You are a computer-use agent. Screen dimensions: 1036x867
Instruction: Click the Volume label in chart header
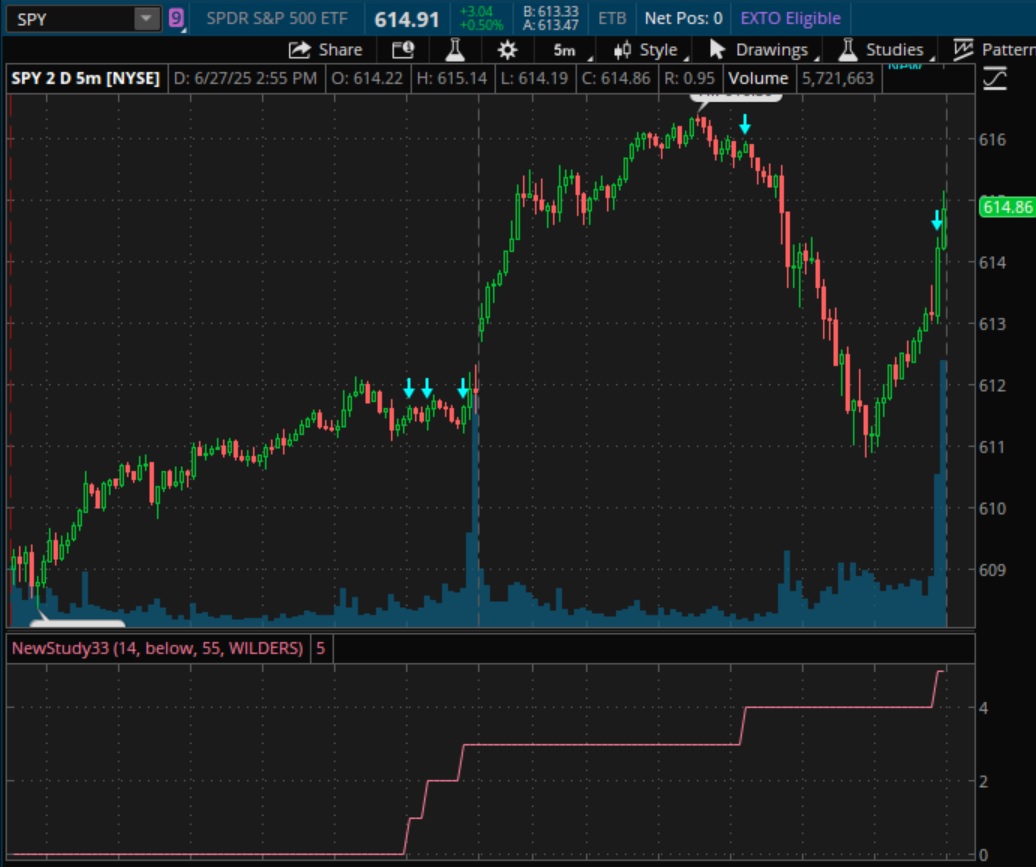(758, 79)
